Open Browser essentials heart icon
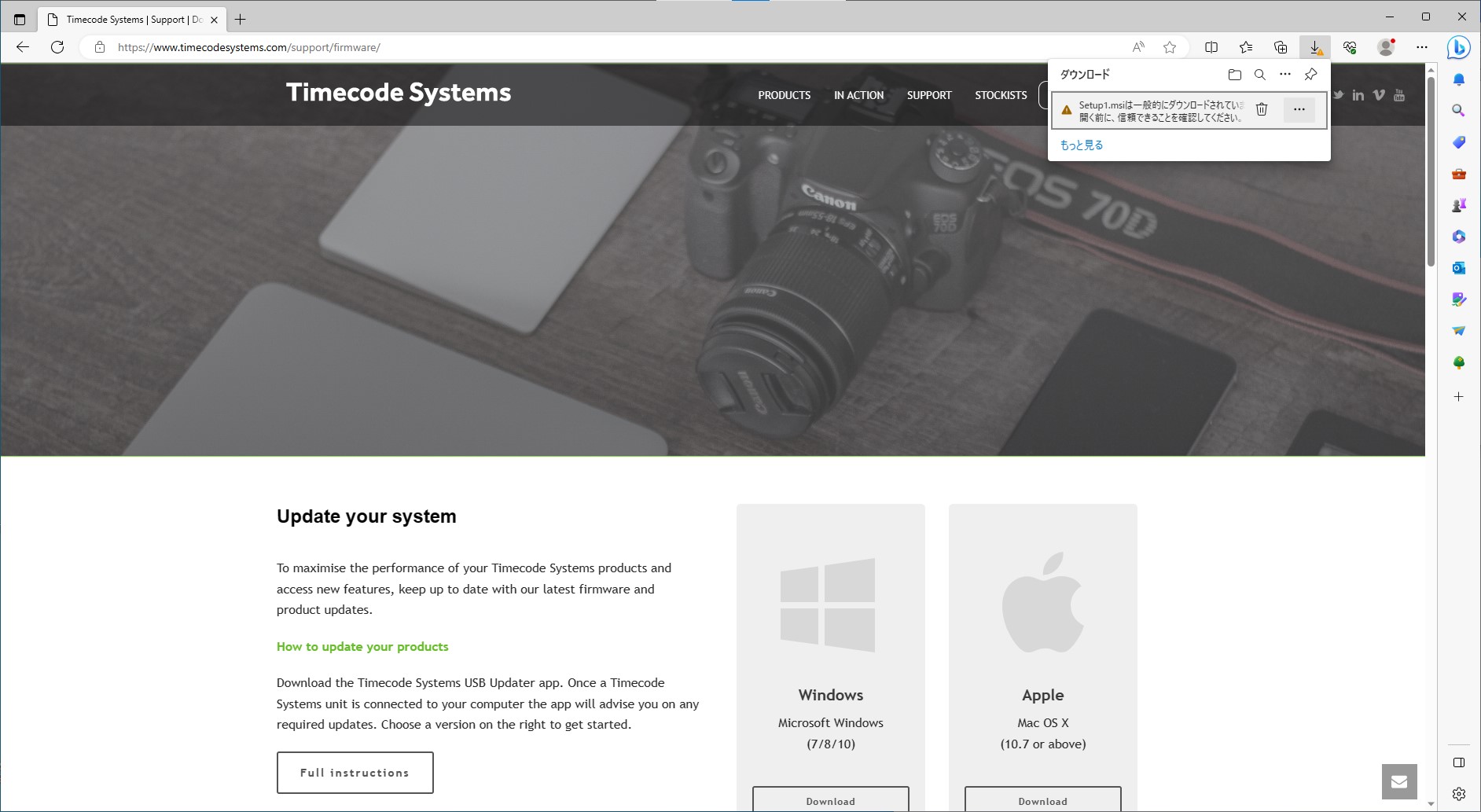The width and height of the screenshot is (1481, 812). coord(1350,47)
